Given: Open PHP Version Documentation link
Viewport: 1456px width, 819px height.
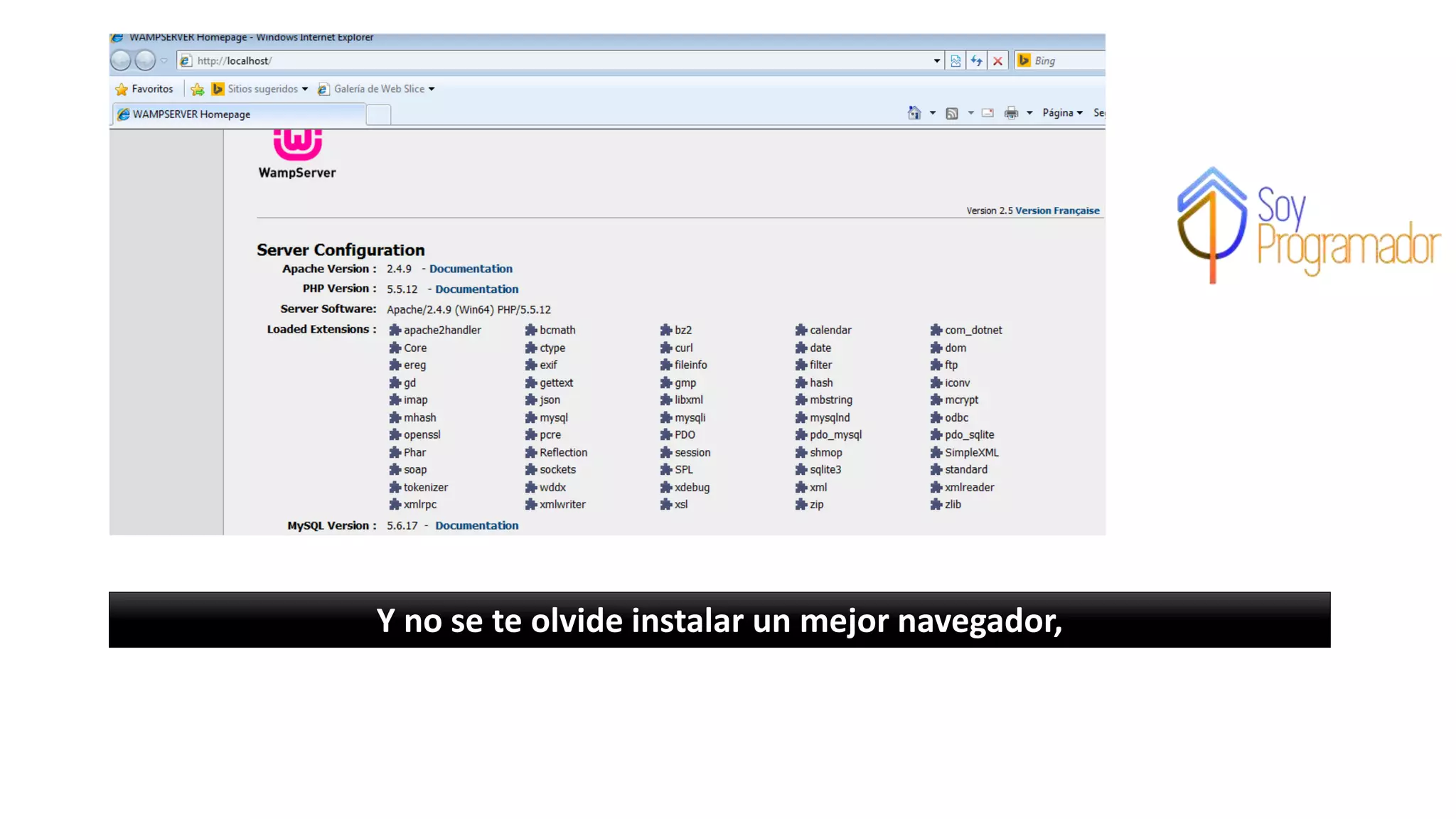Looking at the screenshot, I should tap(476, 289).
